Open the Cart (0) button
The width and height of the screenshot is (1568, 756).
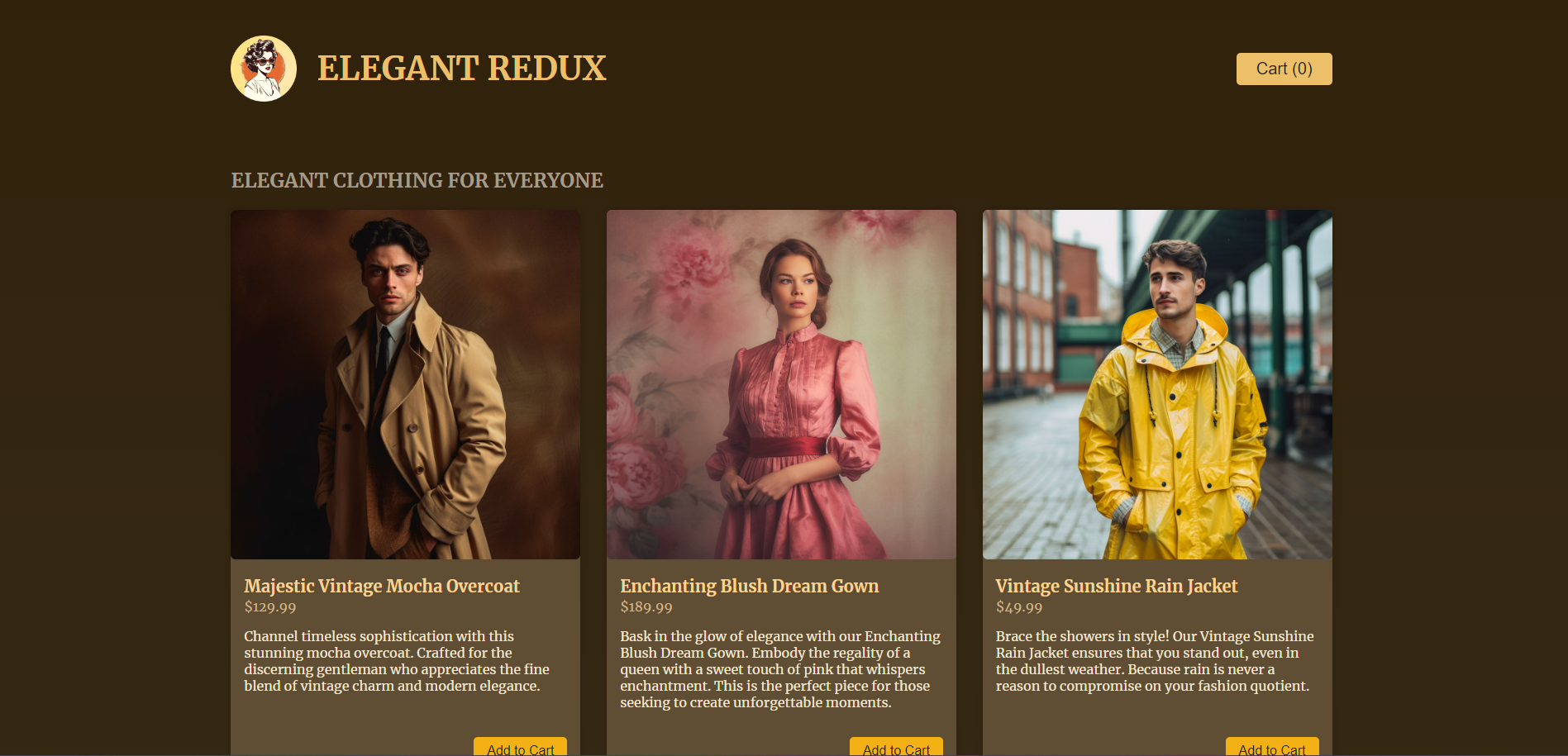tap(1284, 69)
